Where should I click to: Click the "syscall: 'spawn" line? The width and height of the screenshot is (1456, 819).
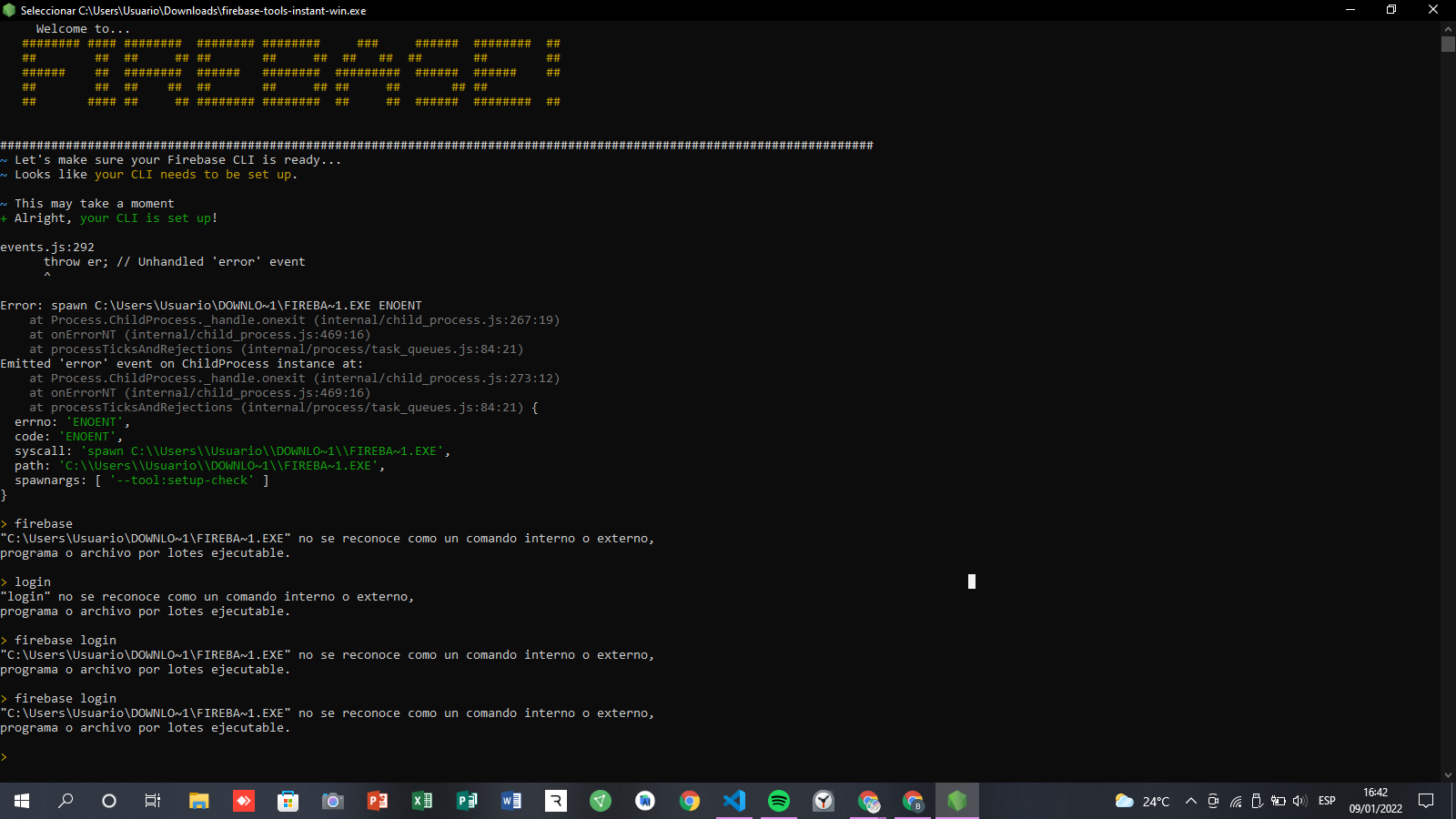coord(232,451)
